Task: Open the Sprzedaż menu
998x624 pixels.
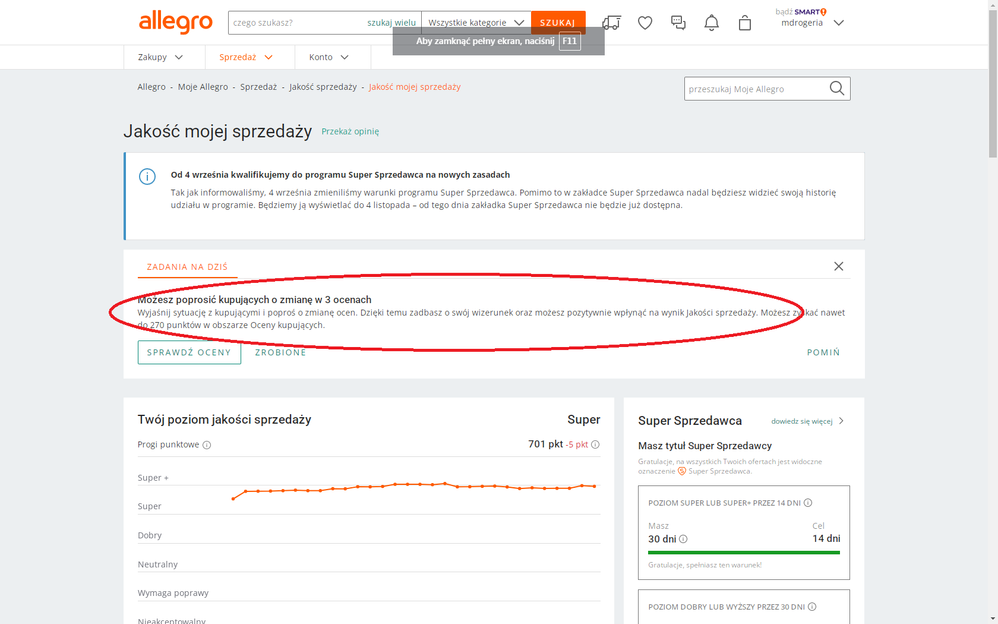Action: pos(246,57)
